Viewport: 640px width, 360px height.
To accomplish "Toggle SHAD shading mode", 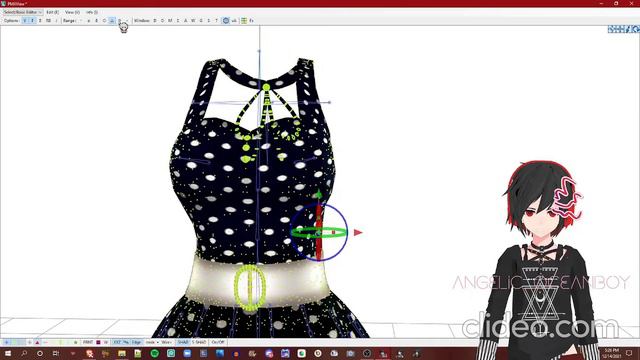I will tap(183, 342).
